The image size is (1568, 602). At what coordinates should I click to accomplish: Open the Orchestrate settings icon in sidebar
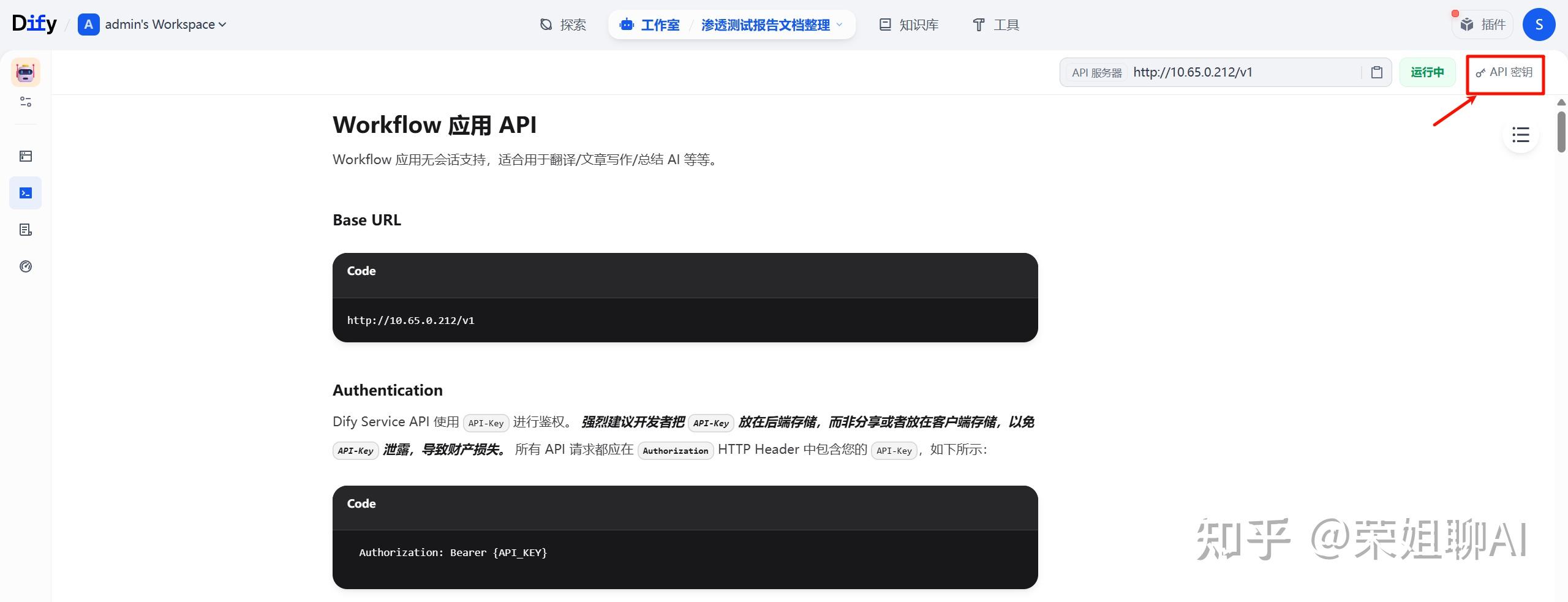coord(25,102)
